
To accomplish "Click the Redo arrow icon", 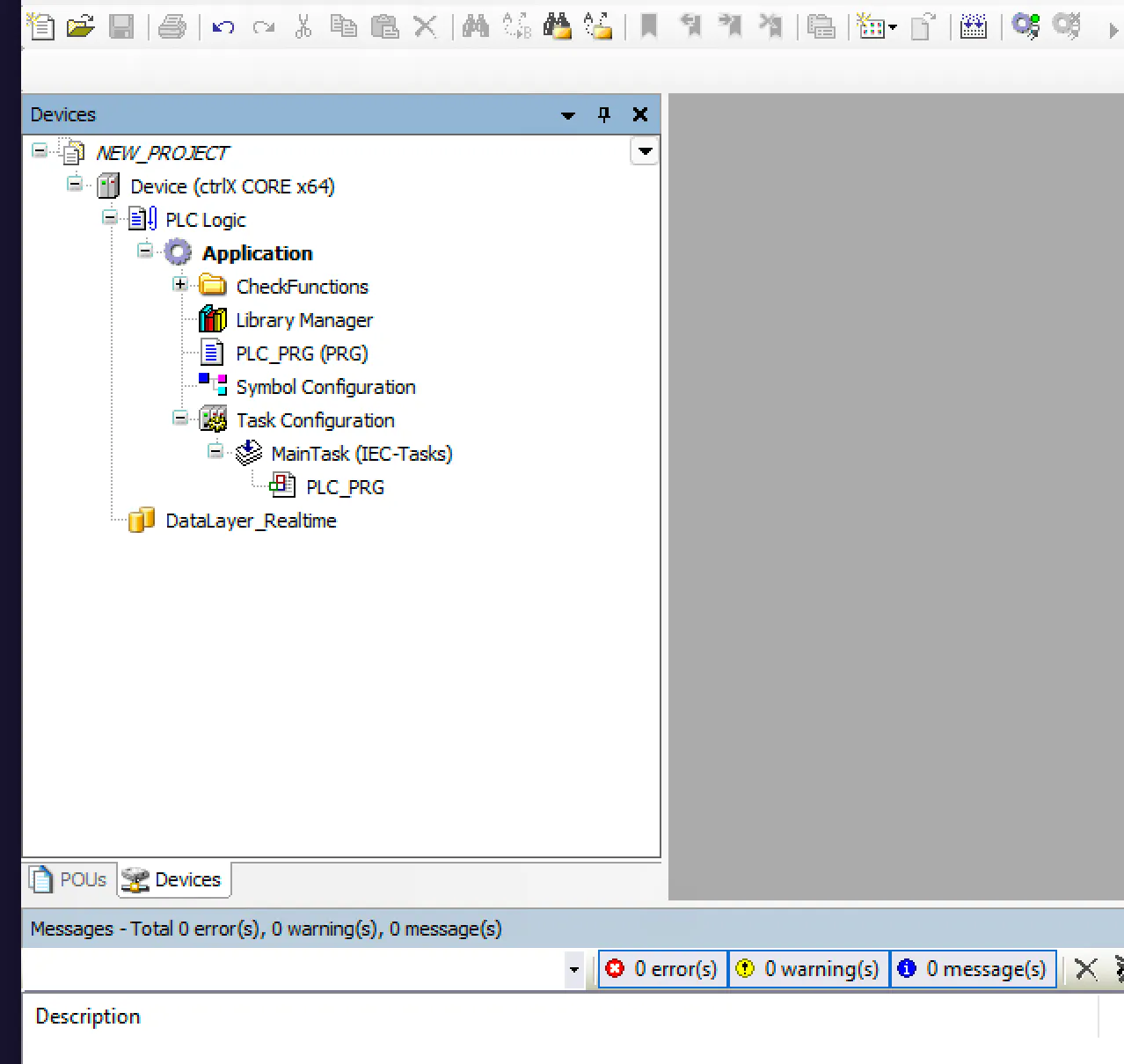I will 263,27.
